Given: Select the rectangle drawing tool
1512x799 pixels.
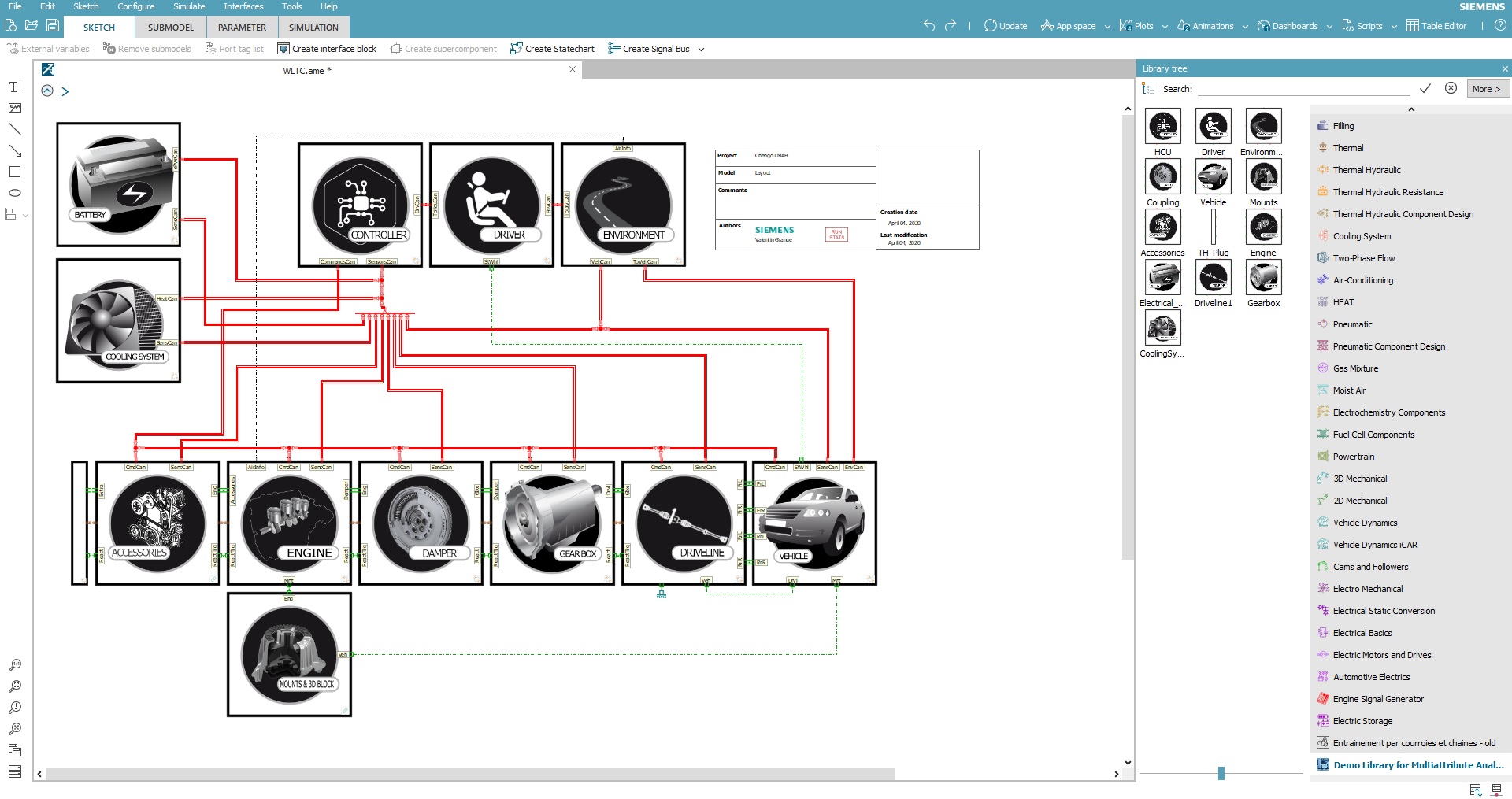Looking at the screenshot, I should [15, 172].
